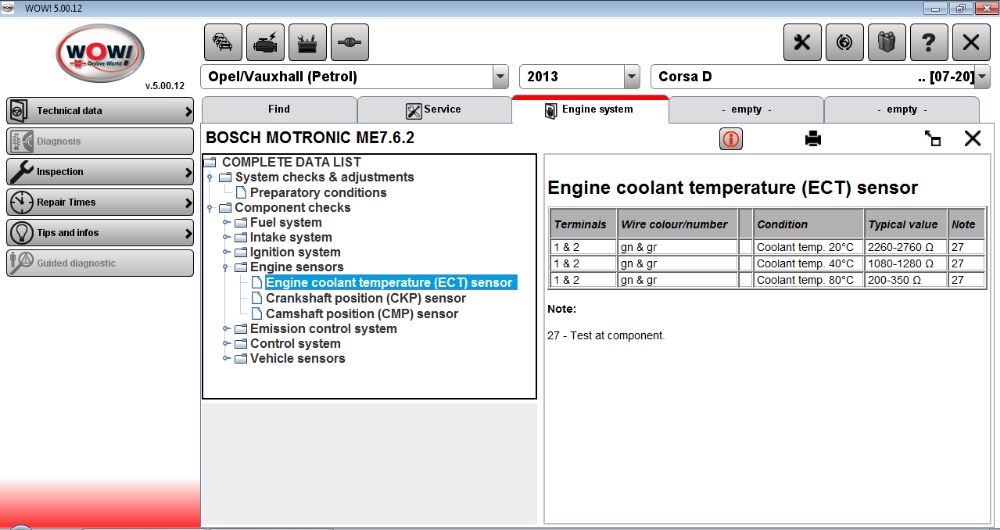Expand the Intake system folder
Screen dimensions: 1000x530
[226, 237]
